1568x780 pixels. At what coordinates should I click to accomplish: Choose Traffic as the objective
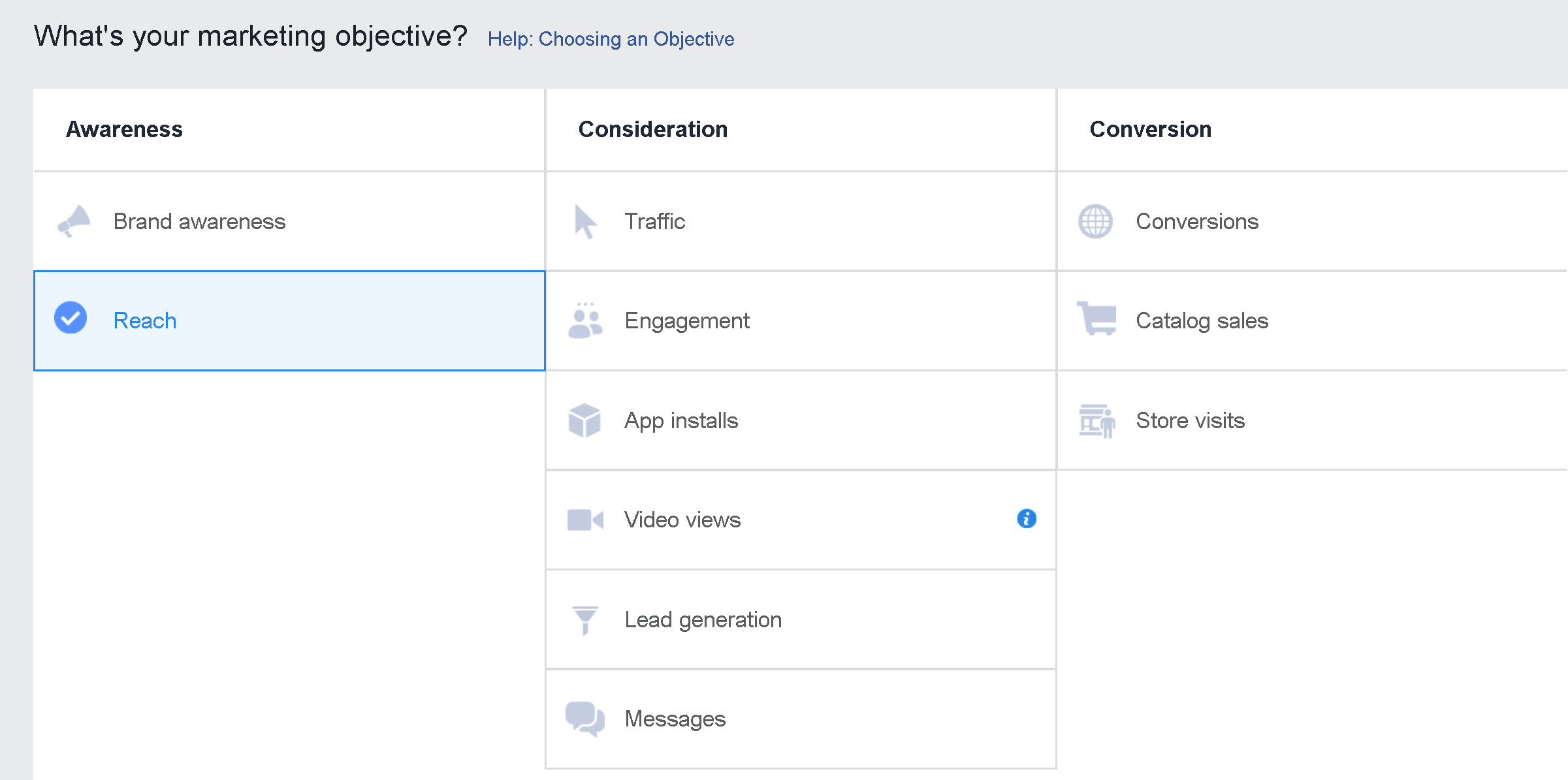click(x=654, y=222)
